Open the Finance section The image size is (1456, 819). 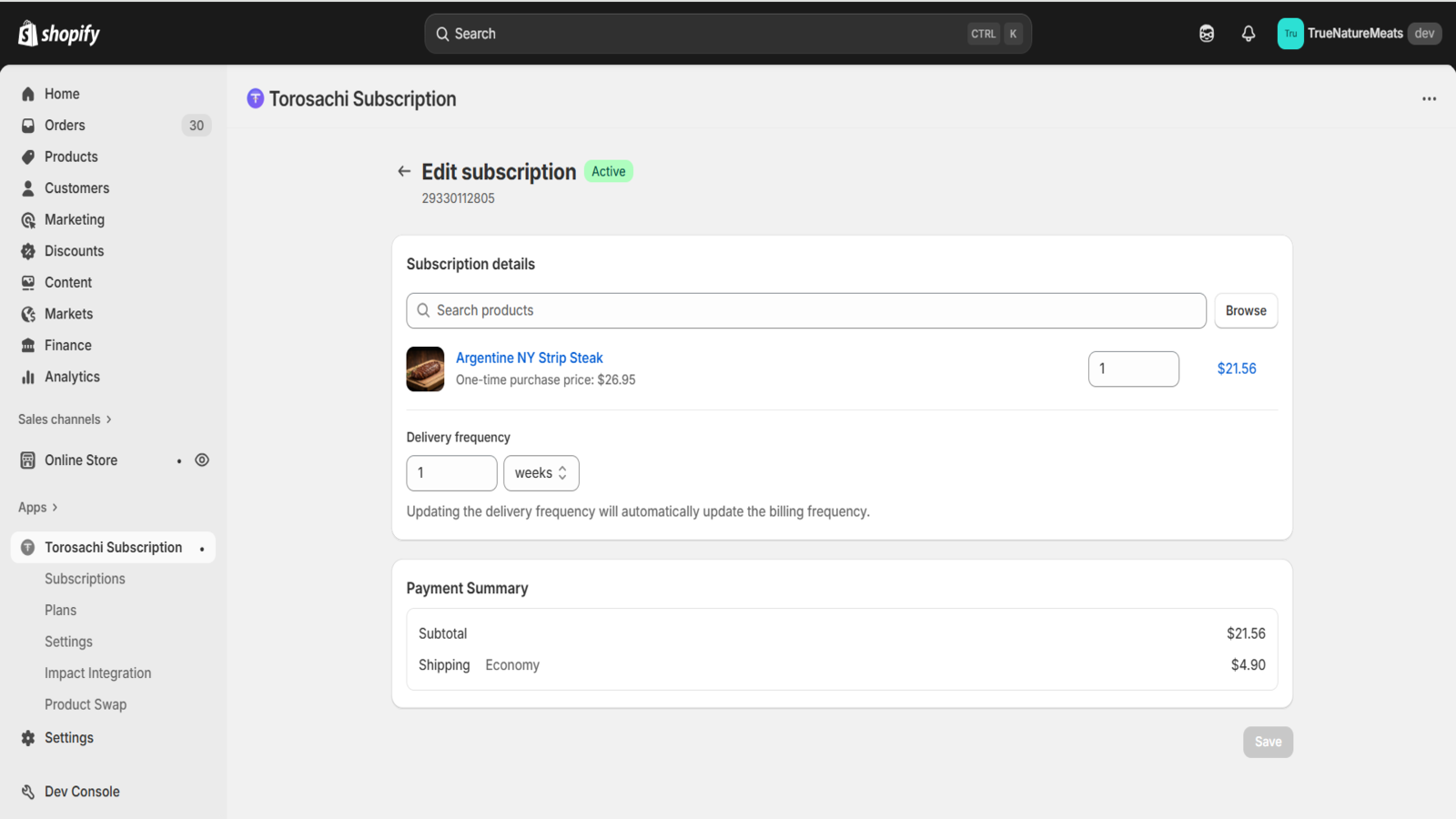68,345
